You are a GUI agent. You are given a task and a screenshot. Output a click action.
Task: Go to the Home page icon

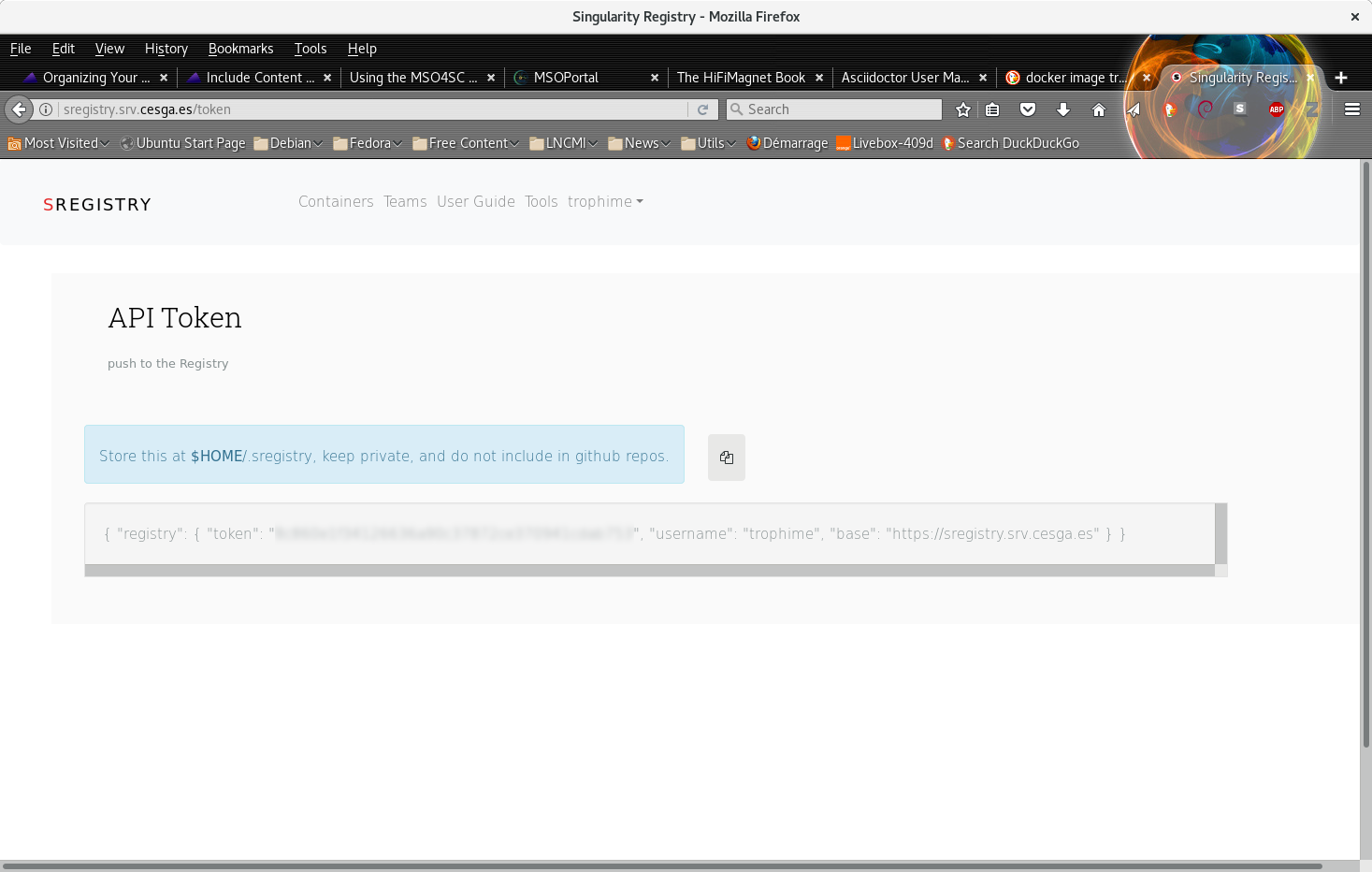1099,109
